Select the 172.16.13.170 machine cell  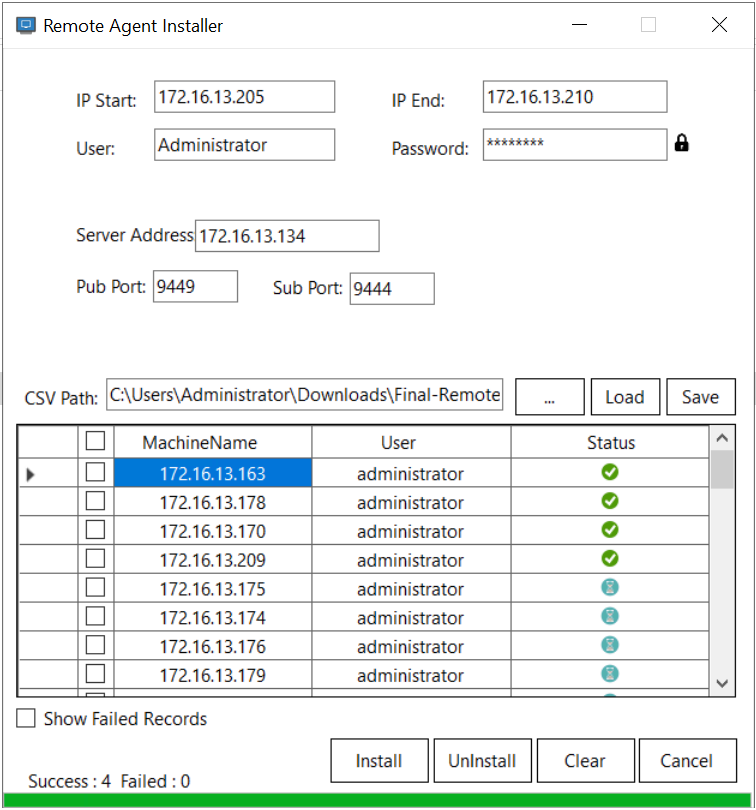(x=212, y=531)
